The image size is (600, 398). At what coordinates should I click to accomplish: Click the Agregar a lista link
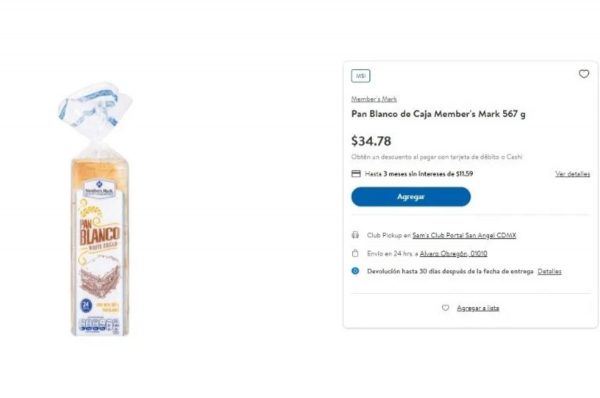[478, 308]
